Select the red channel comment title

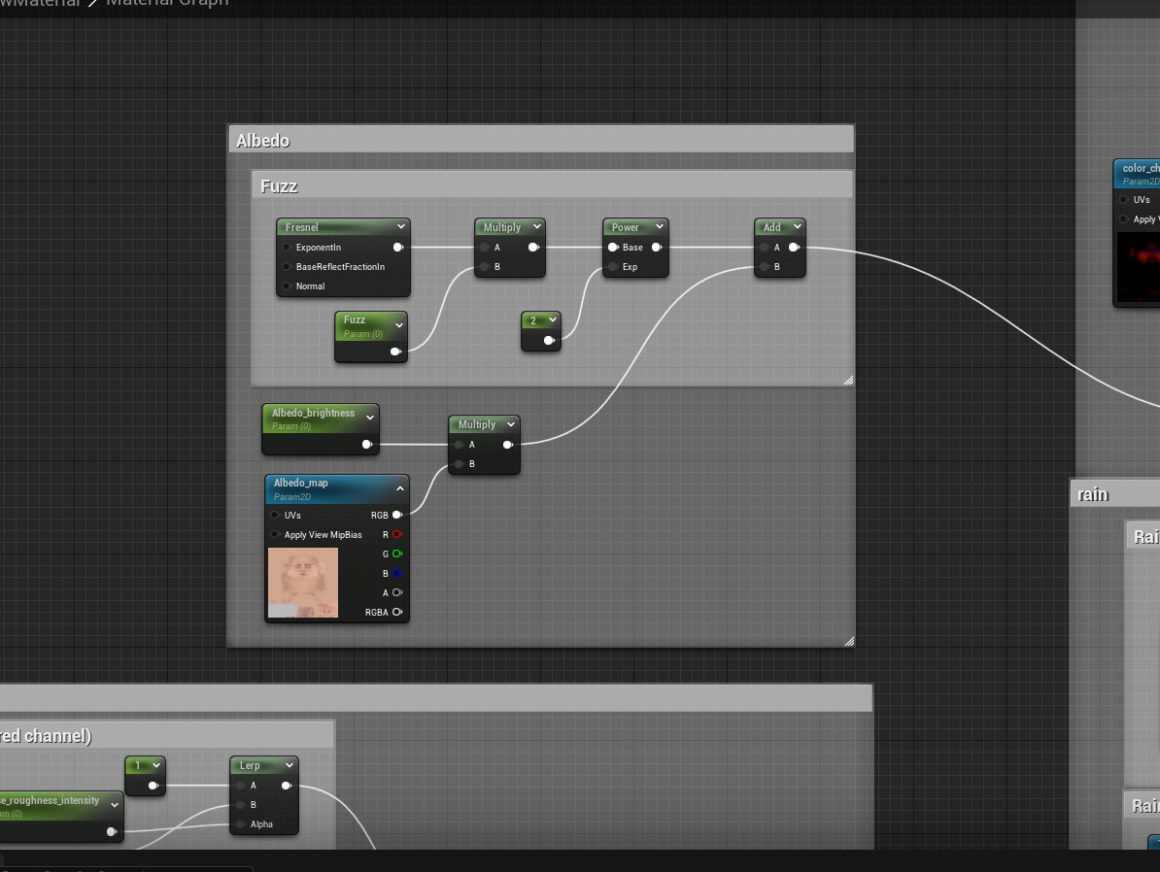pyautogui.click(x=46, y=736)
